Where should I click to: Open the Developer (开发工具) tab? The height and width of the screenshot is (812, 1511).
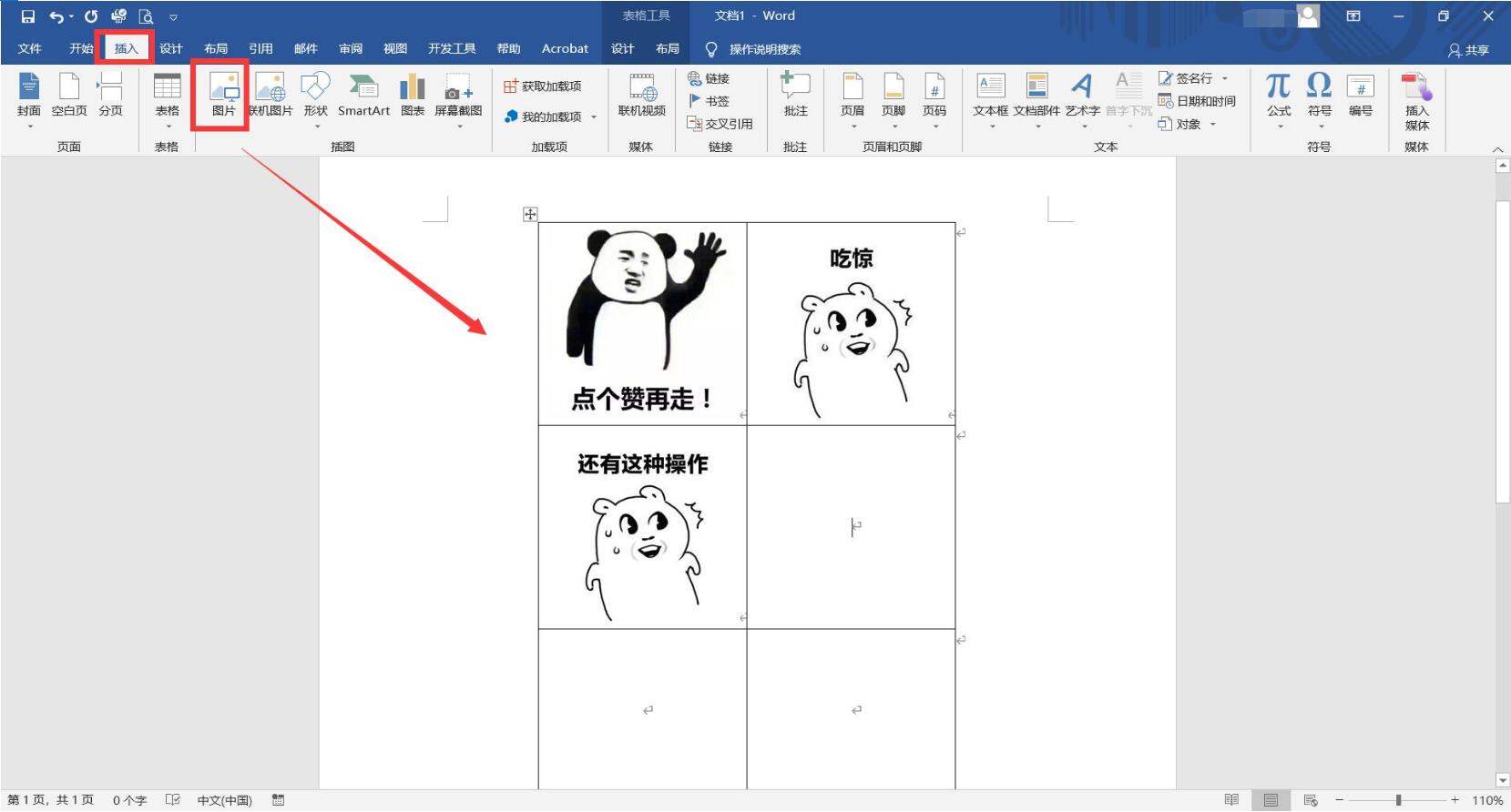pyautogui.click(x=452, y=49)
